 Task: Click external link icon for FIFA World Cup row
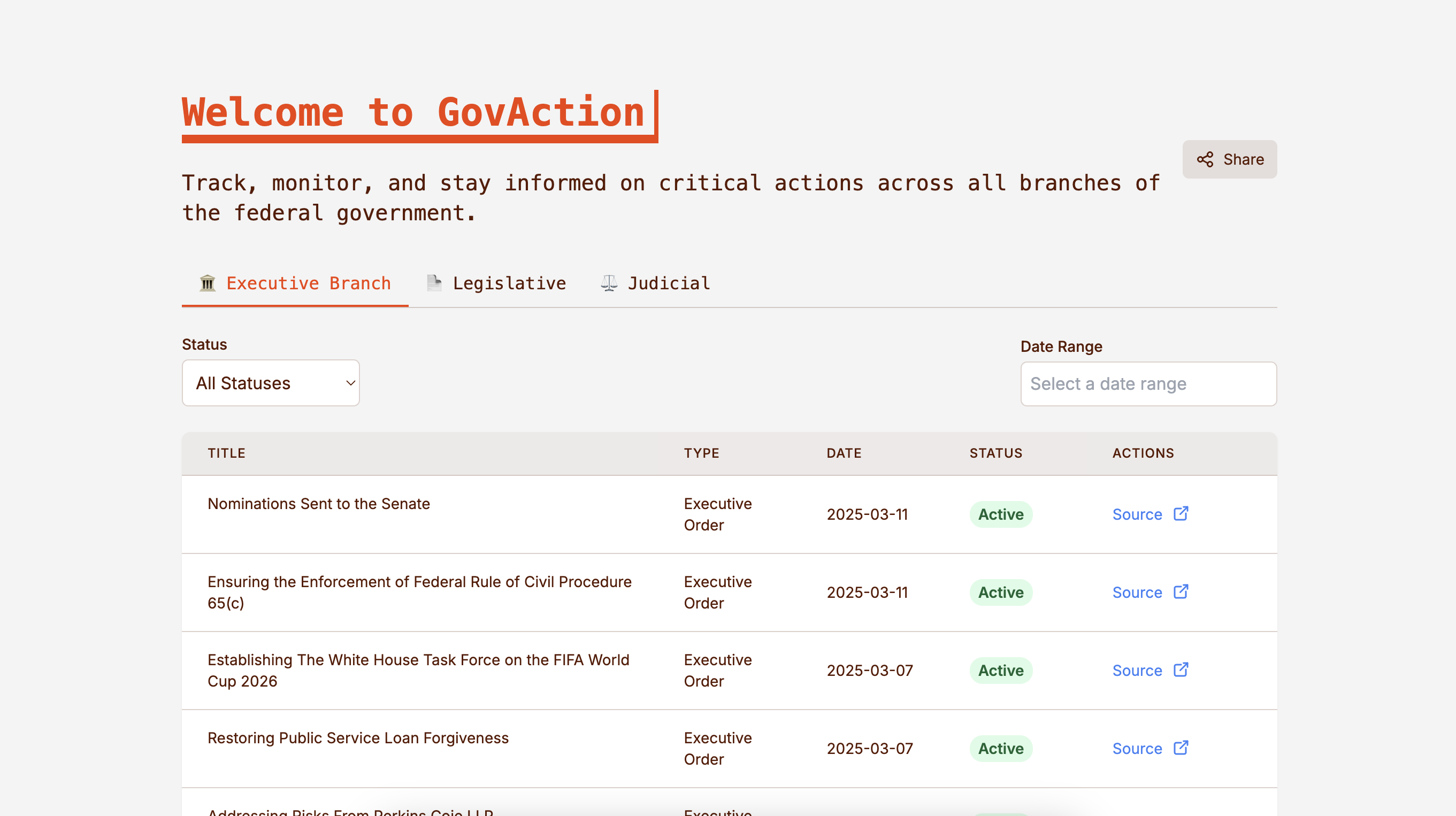pos(1181,669)
